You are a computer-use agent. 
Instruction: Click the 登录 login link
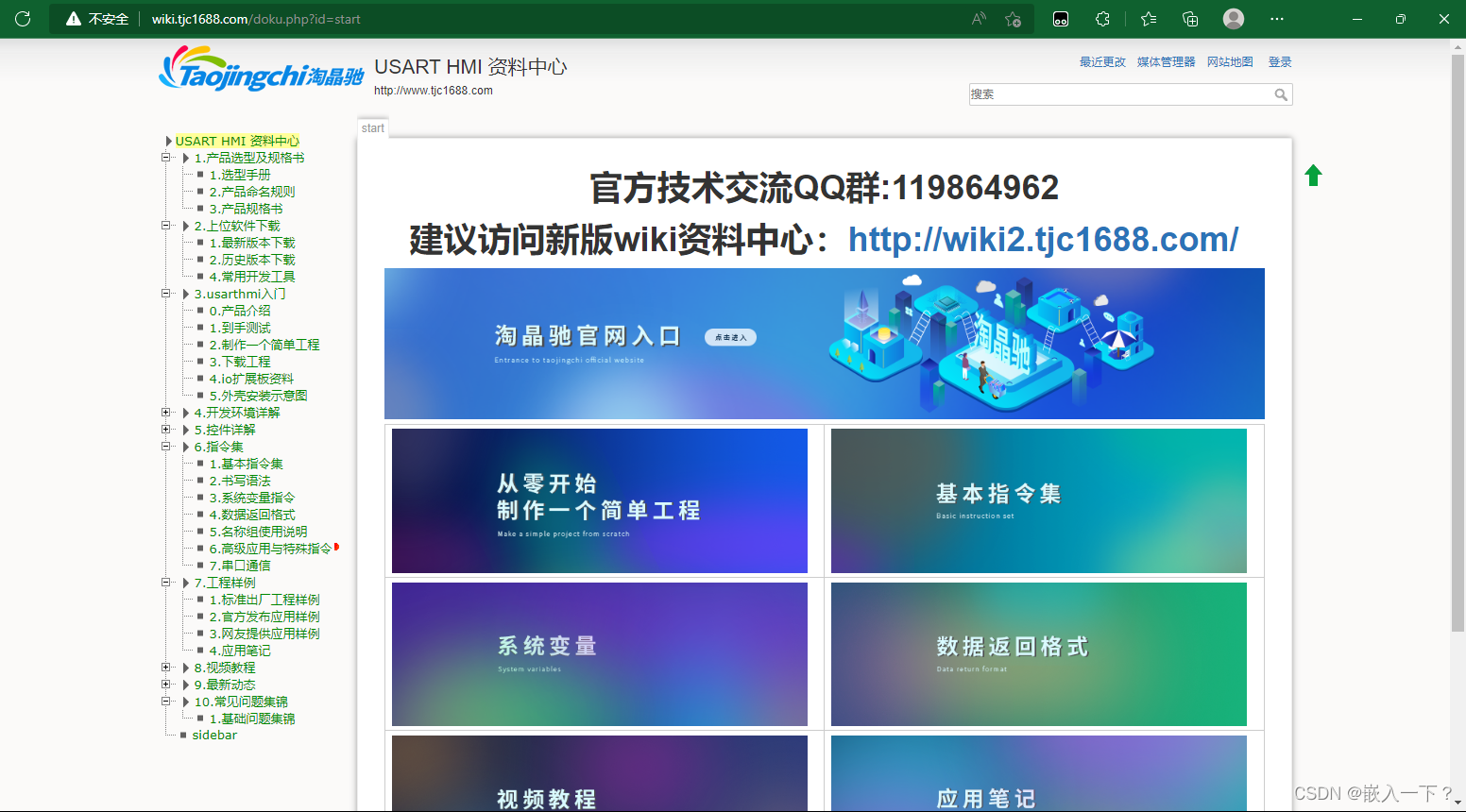point(1280,61)
